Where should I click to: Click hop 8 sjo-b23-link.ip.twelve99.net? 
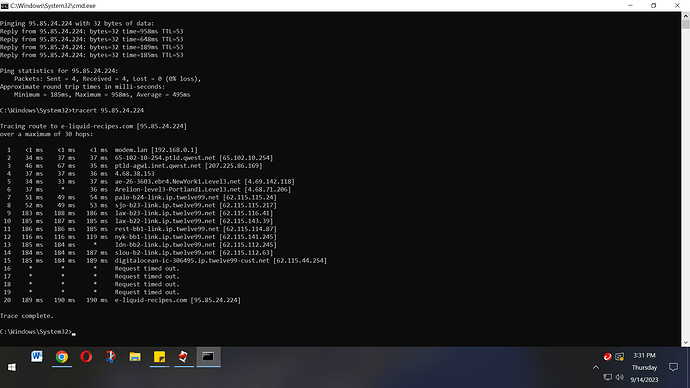(x=195, y=205)
